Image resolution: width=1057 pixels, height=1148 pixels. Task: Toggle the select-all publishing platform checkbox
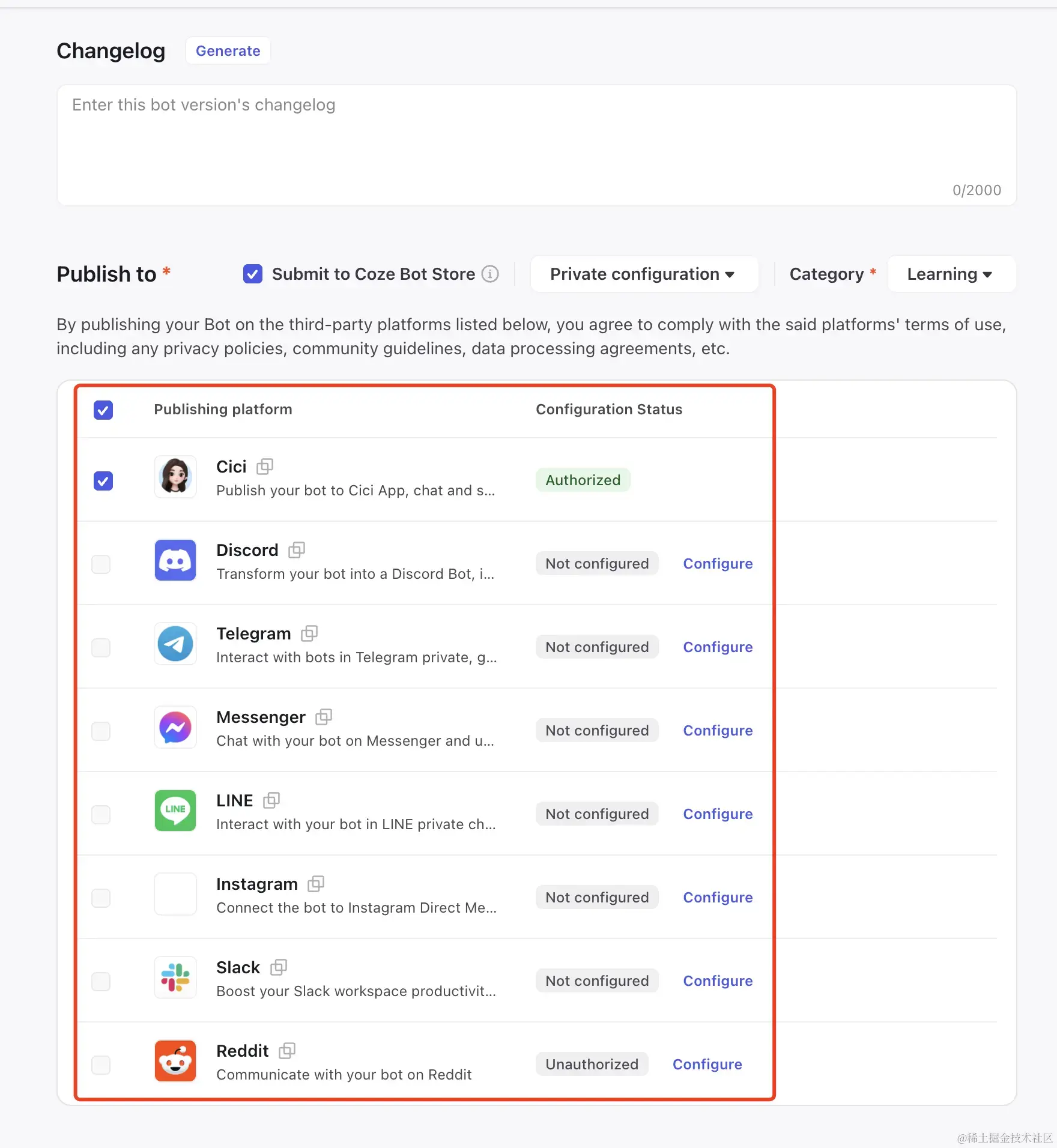point(103,410)
